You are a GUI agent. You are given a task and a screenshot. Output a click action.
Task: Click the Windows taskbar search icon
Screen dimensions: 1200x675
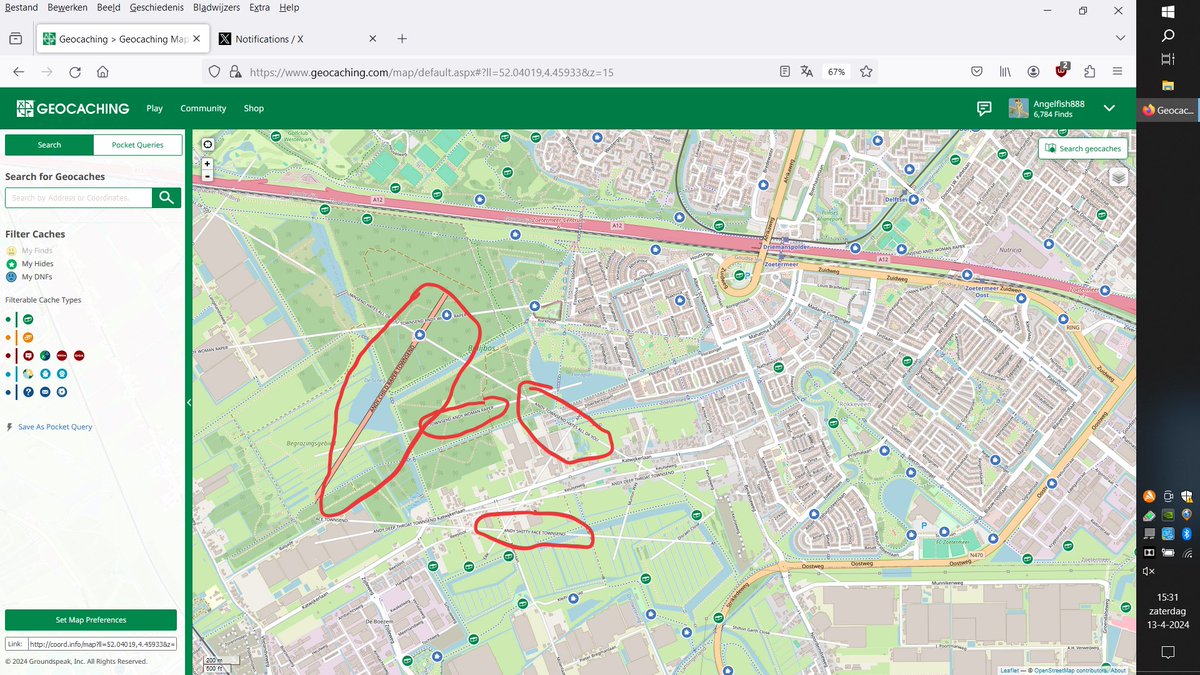1168,36
